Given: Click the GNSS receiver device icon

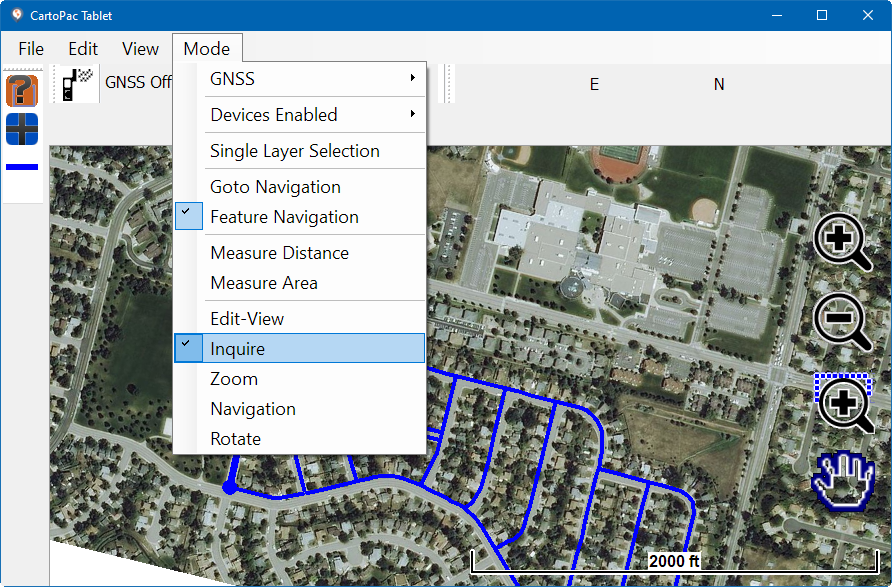Looking at the screenshot, I should (76, 83).
